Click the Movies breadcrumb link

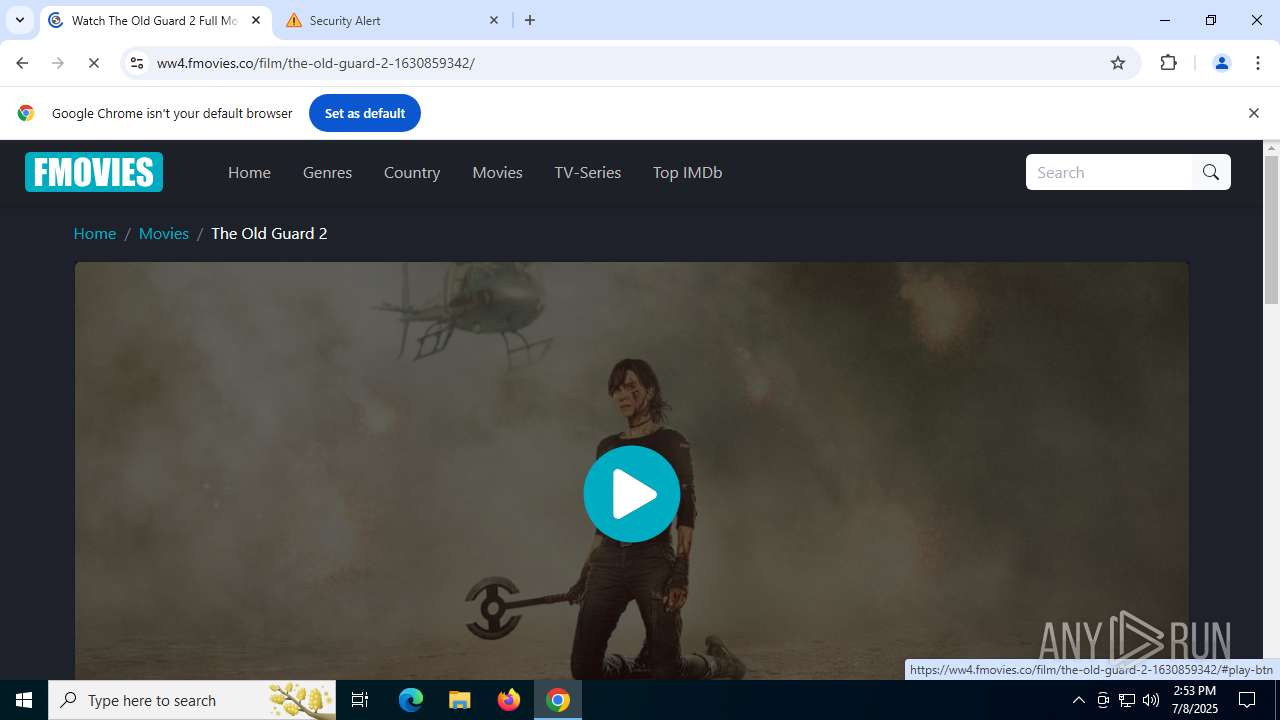tap(164, 233)
